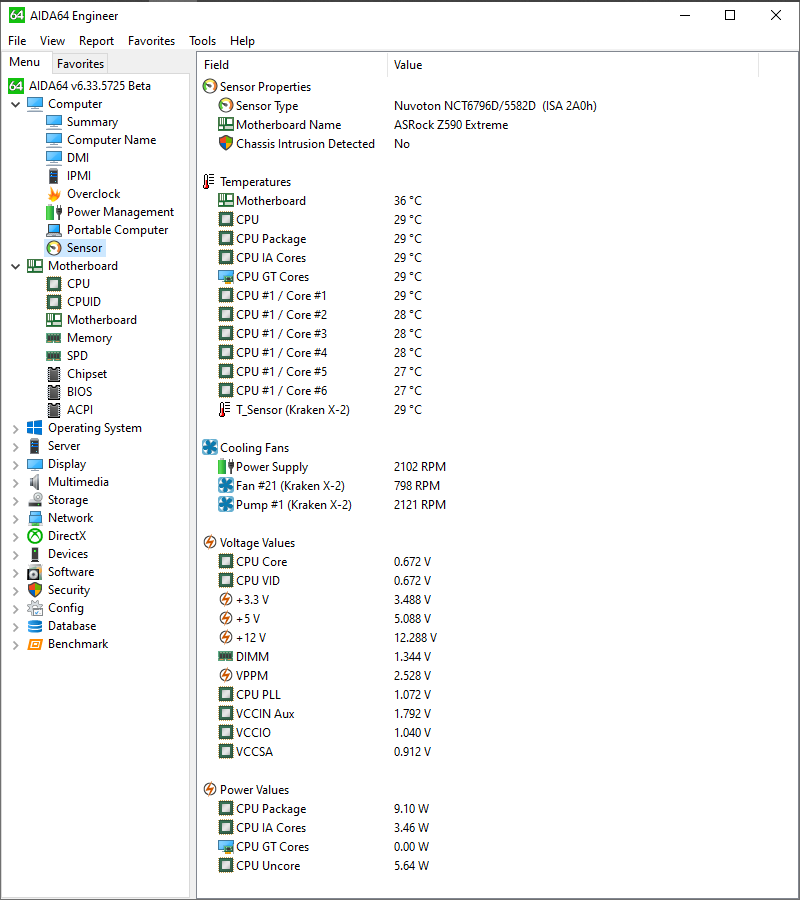
Task: Select the VCCIN Aux voltage row
Action: 497,713
